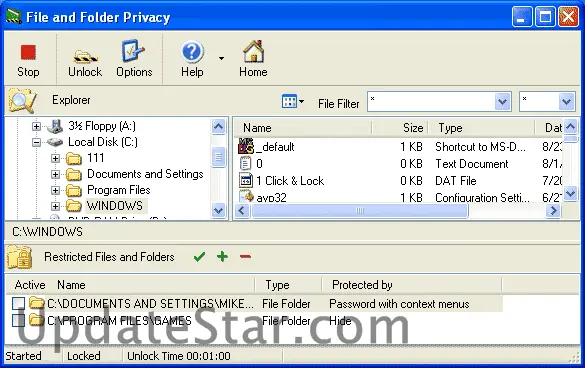
Task: Expand the Program Files folder node
Action: coord(55,190)
